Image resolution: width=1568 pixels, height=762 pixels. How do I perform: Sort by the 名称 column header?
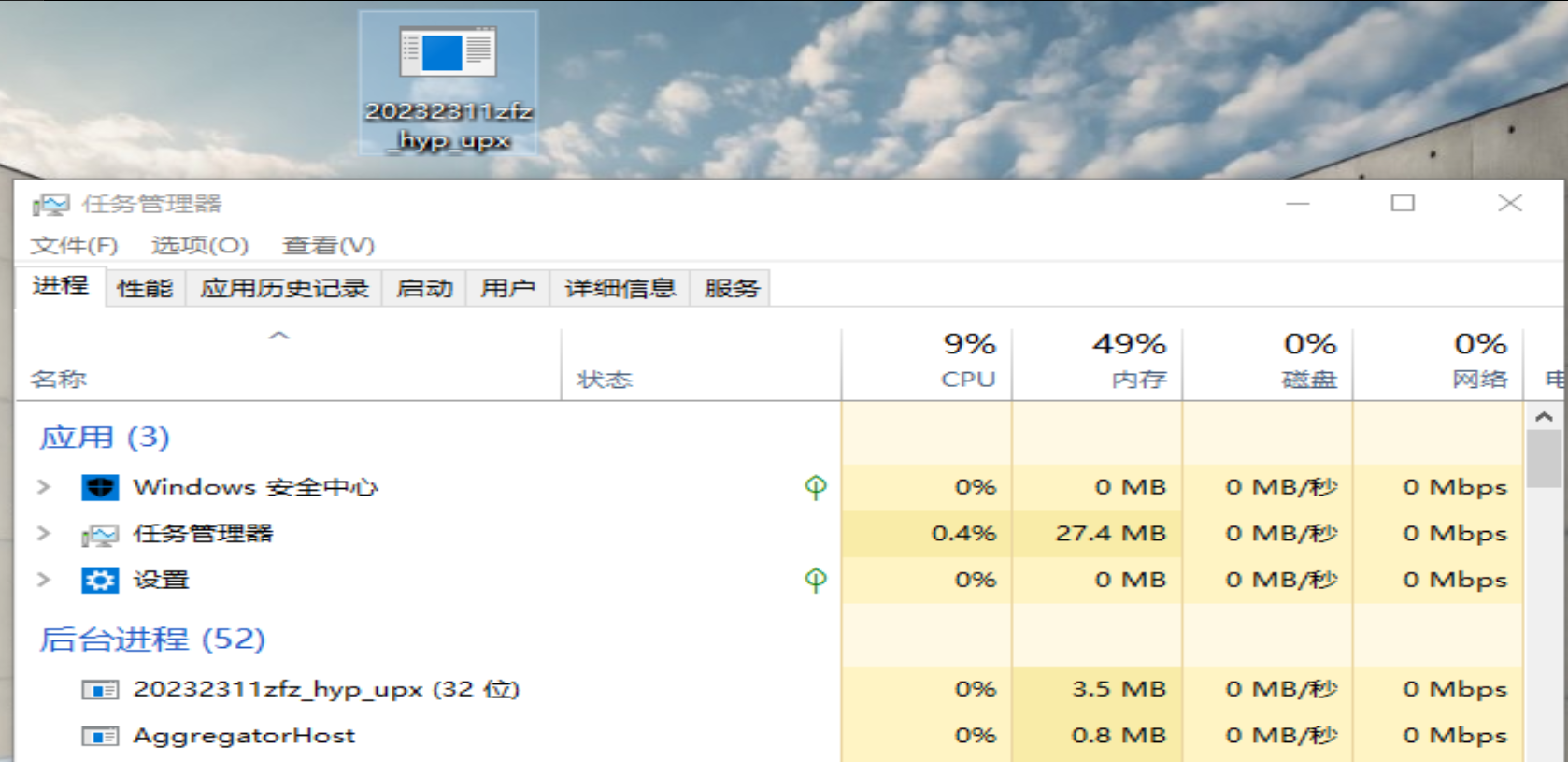(x=289, y=365)
